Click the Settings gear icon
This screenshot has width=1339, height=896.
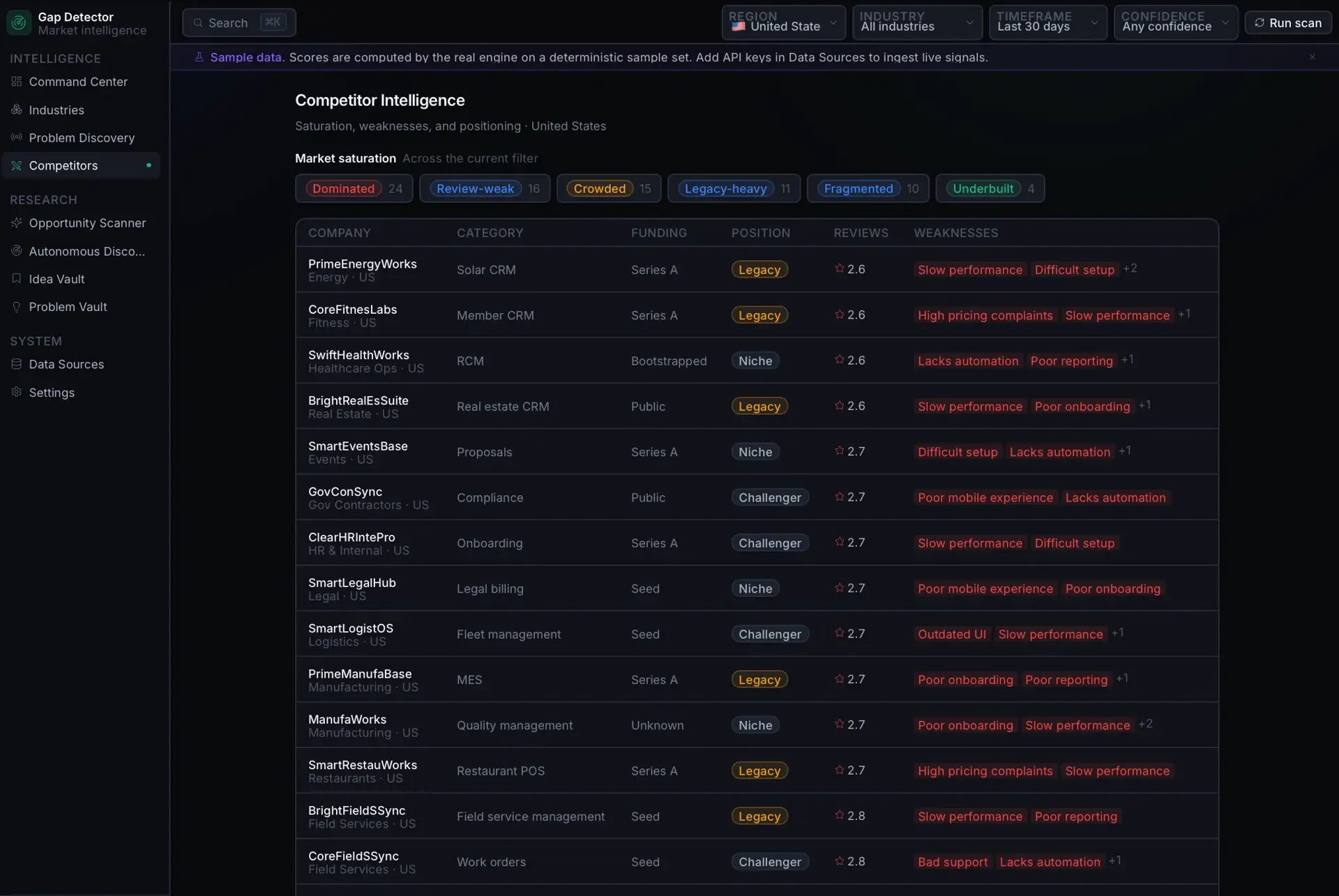(17, 392)
